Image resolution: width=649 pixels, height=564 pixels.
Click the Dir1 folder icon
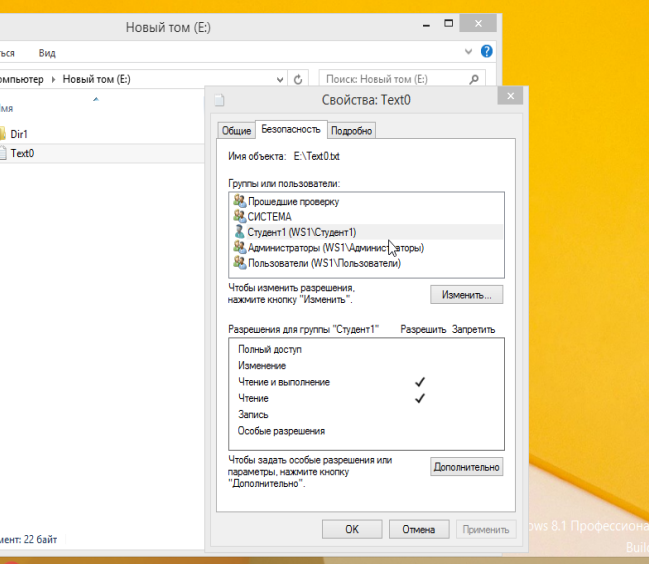click(x=3, y=133)
